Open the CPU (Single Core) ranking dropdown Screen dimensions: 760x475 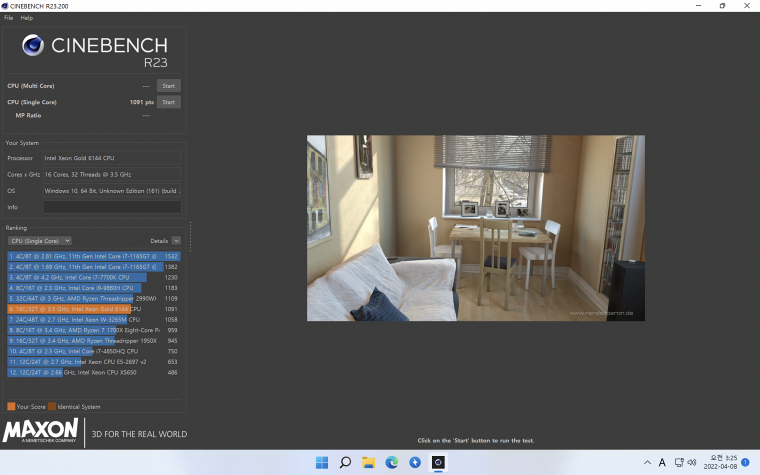click(x=40, y=241)
